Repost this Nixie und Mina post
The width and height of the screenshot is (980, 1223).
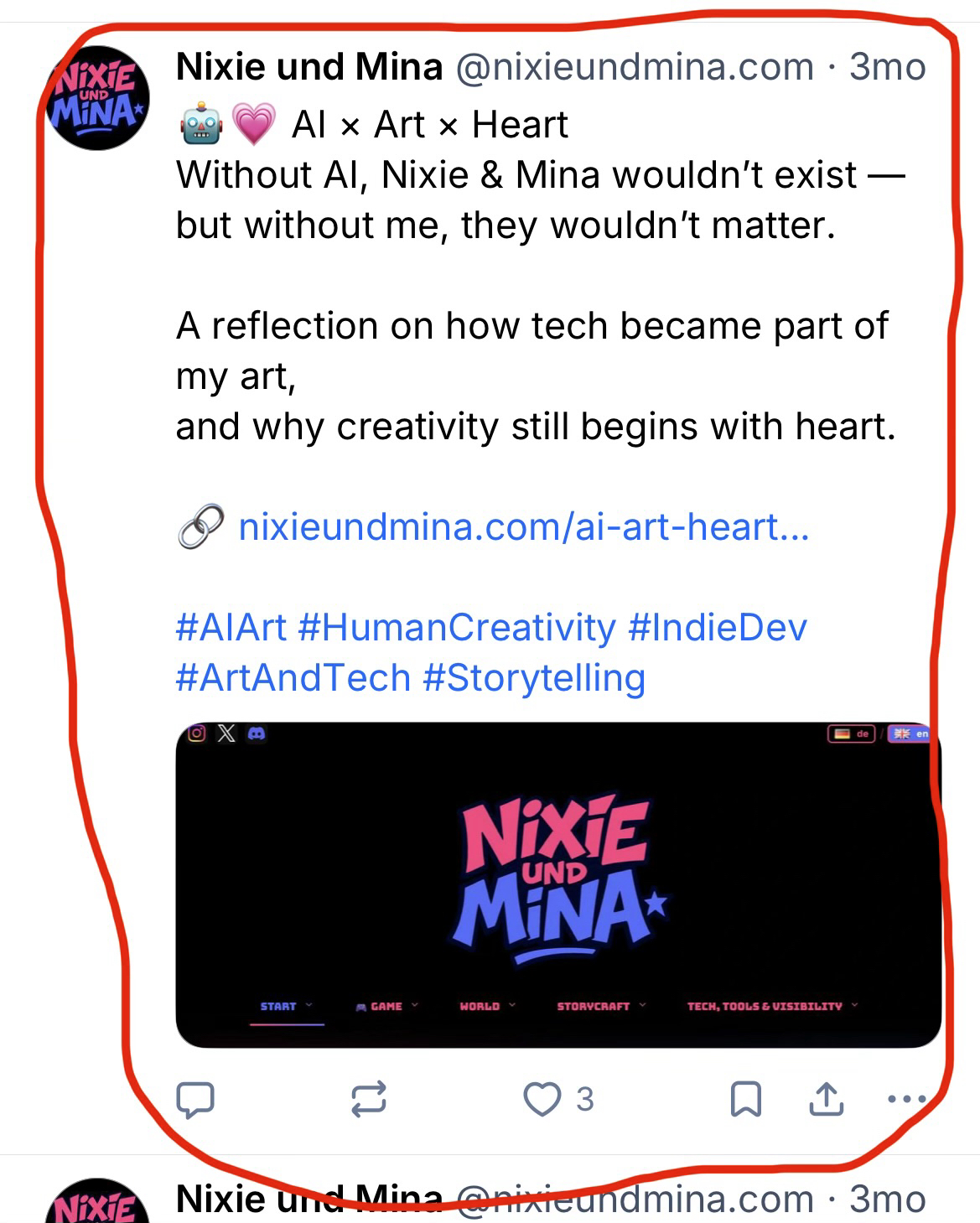pyautogui.click(x=369, y=1099)
